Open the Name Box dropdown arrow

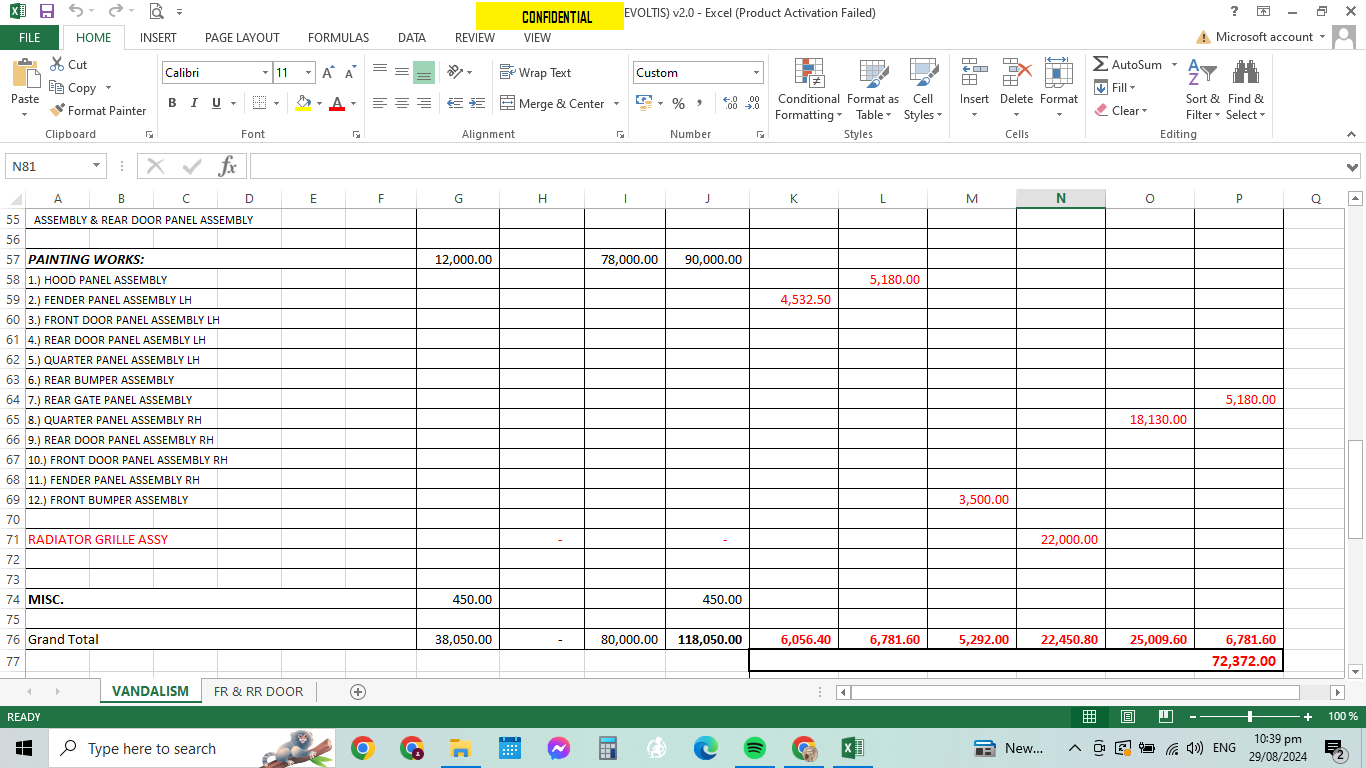(x=97, y=166)
